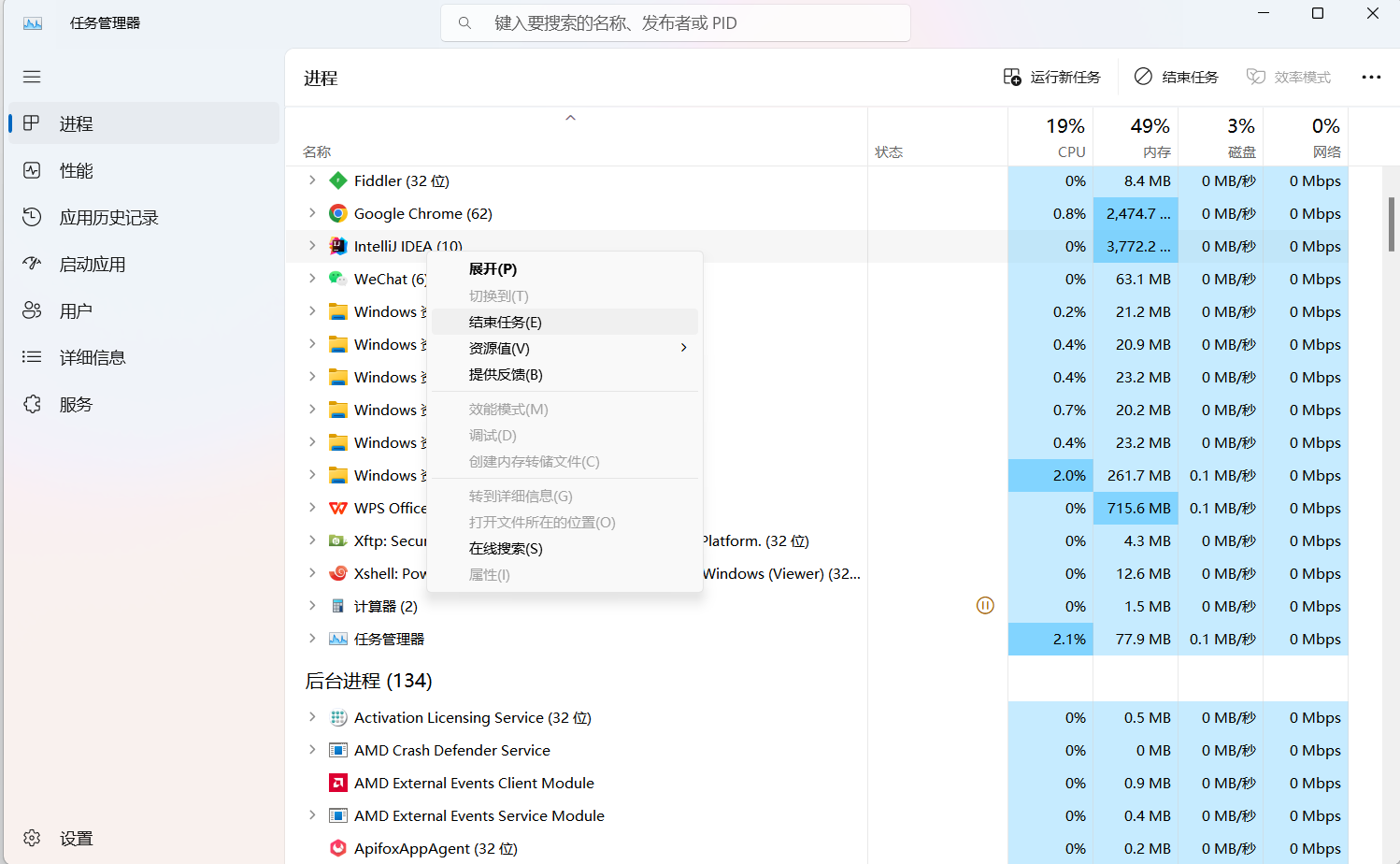Screen dimensions: 1400x864
Task: Expand AMD External Events Service Module group
Action: (x=312, y=815)
